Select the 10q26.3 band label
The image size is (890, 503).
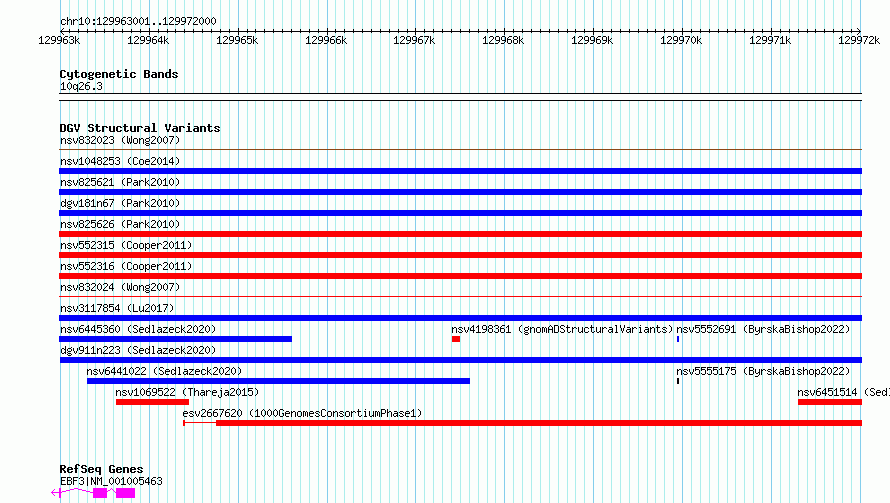click(81, 86)
